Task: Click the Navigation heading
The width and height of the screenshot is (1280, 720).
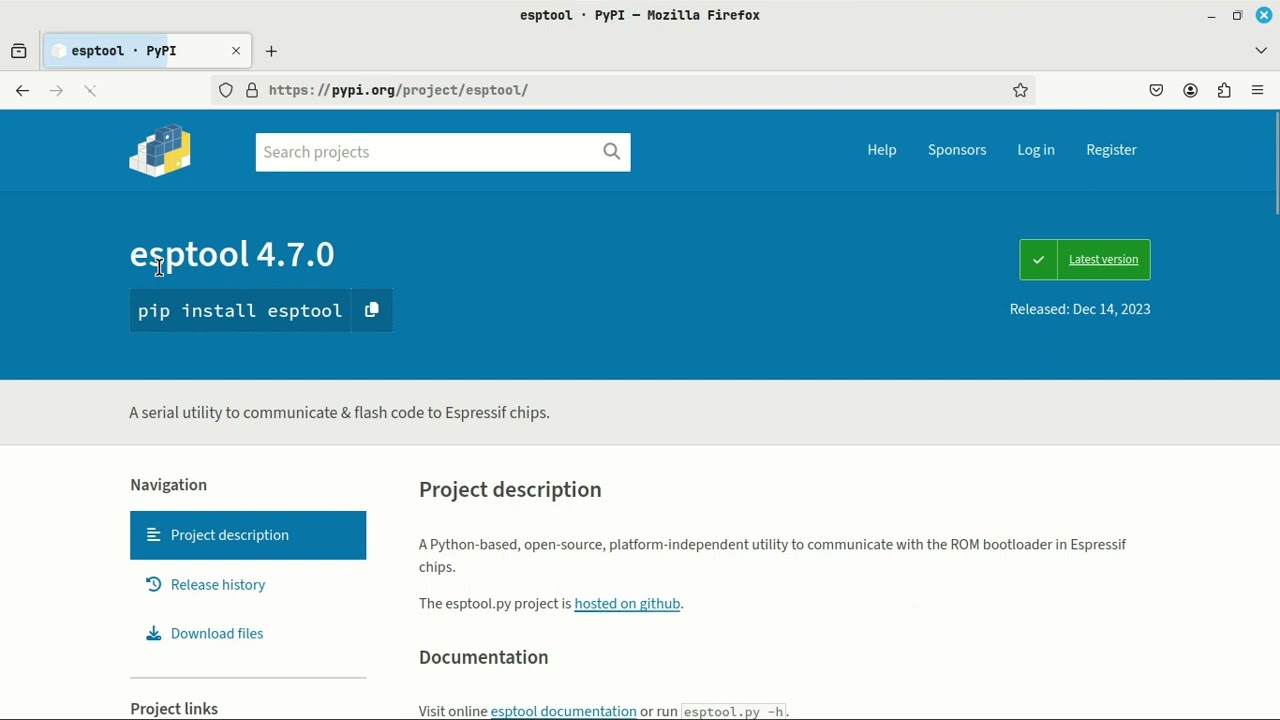Action: [168, 485]
